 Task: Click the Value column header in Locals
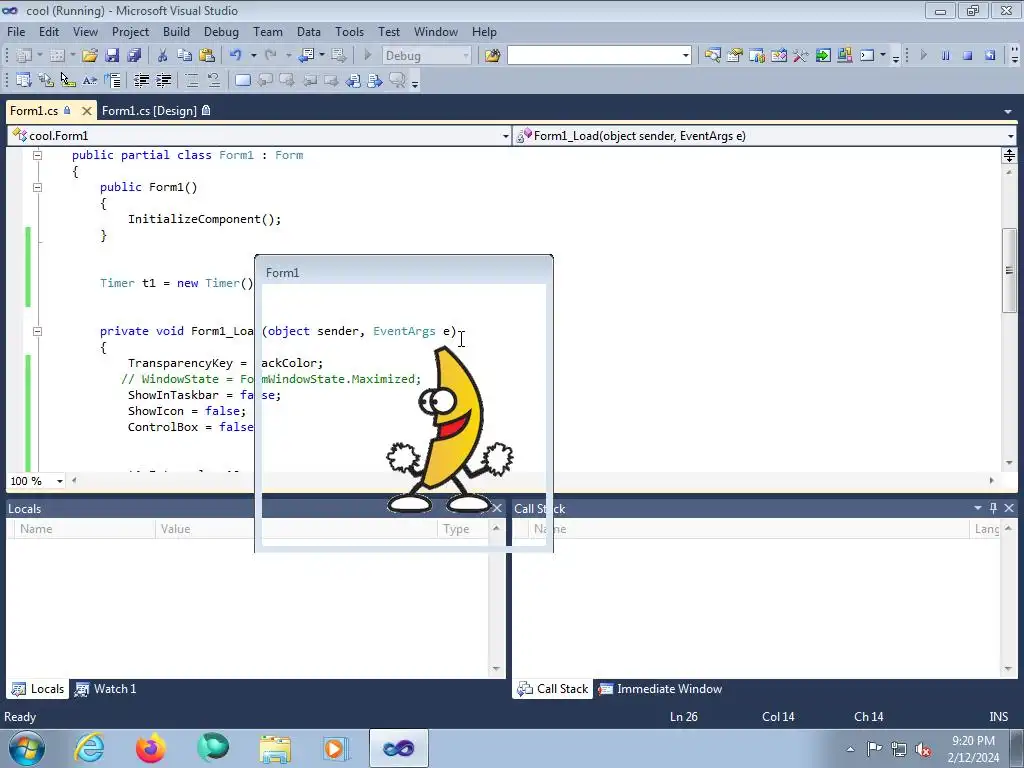(x=296, y=529)
